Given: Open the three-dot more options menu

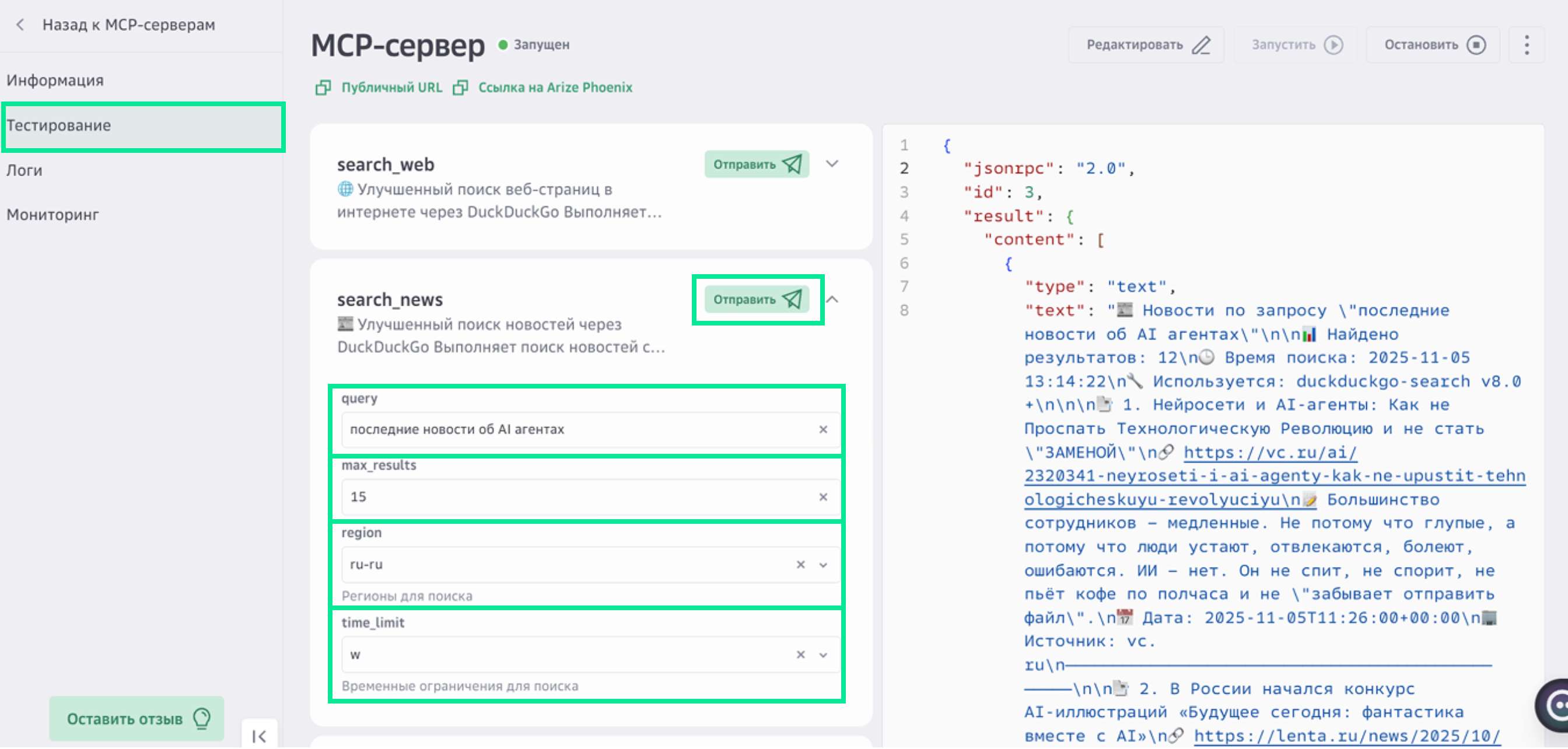Looking at the screenshot, I should (1526, 45).
